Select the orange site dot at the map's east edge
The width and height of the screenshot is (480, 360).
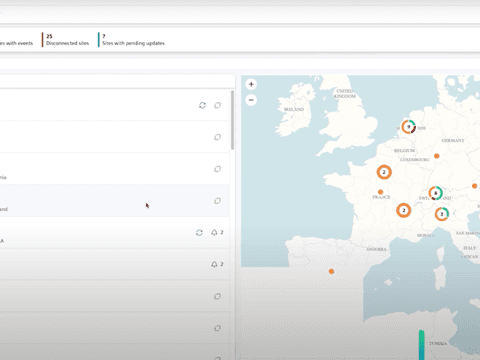475,186
